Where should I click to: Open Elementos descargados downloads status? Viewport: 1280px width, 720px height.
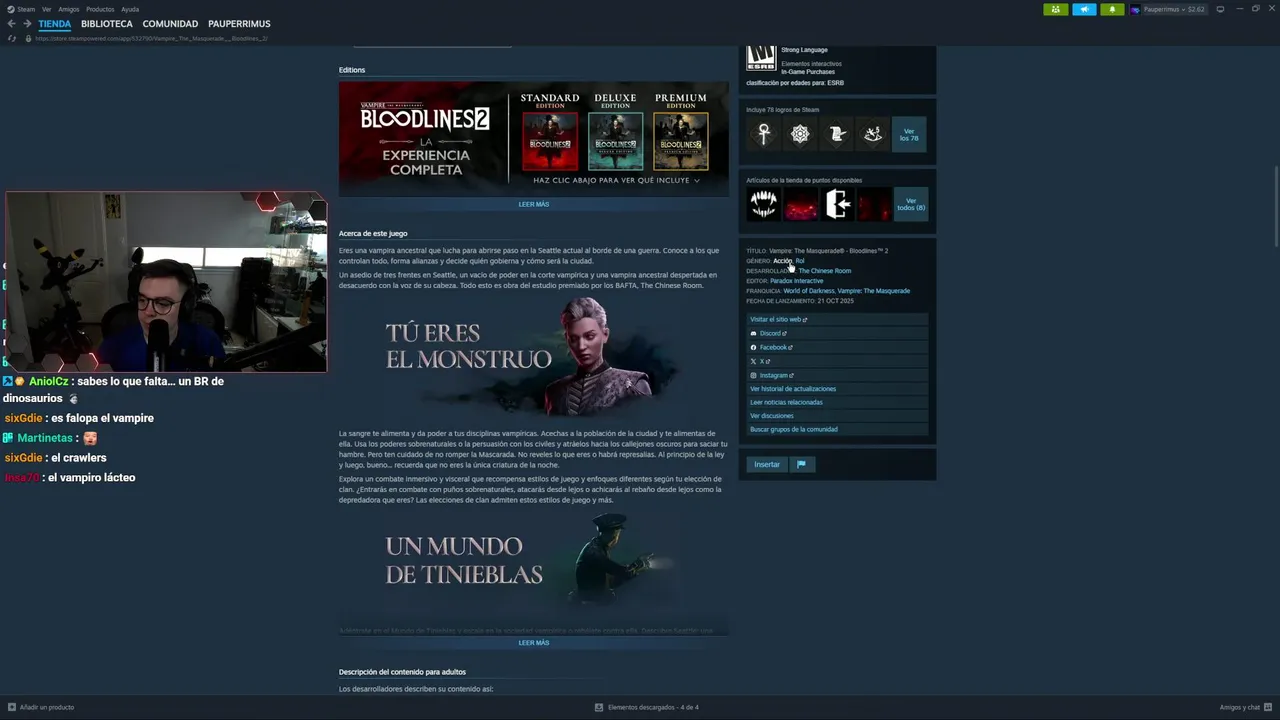647,707
